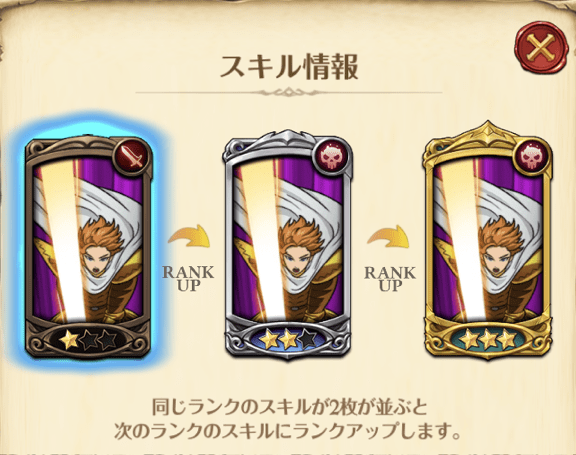Click the skull icon on gold card
The image size is (576, 455).
[532, 157]
